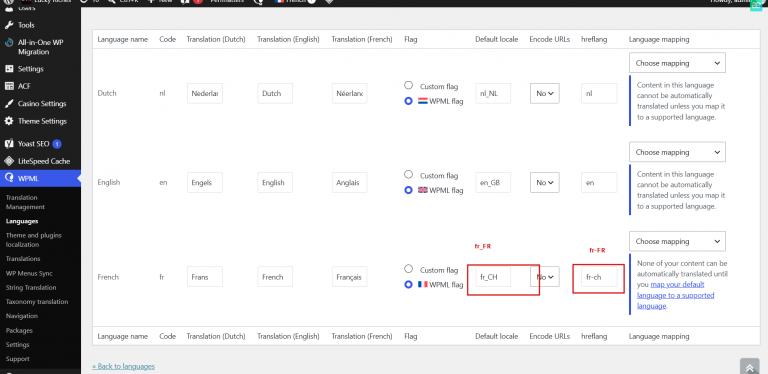Open Theme and plugins localization

(33, 240)
